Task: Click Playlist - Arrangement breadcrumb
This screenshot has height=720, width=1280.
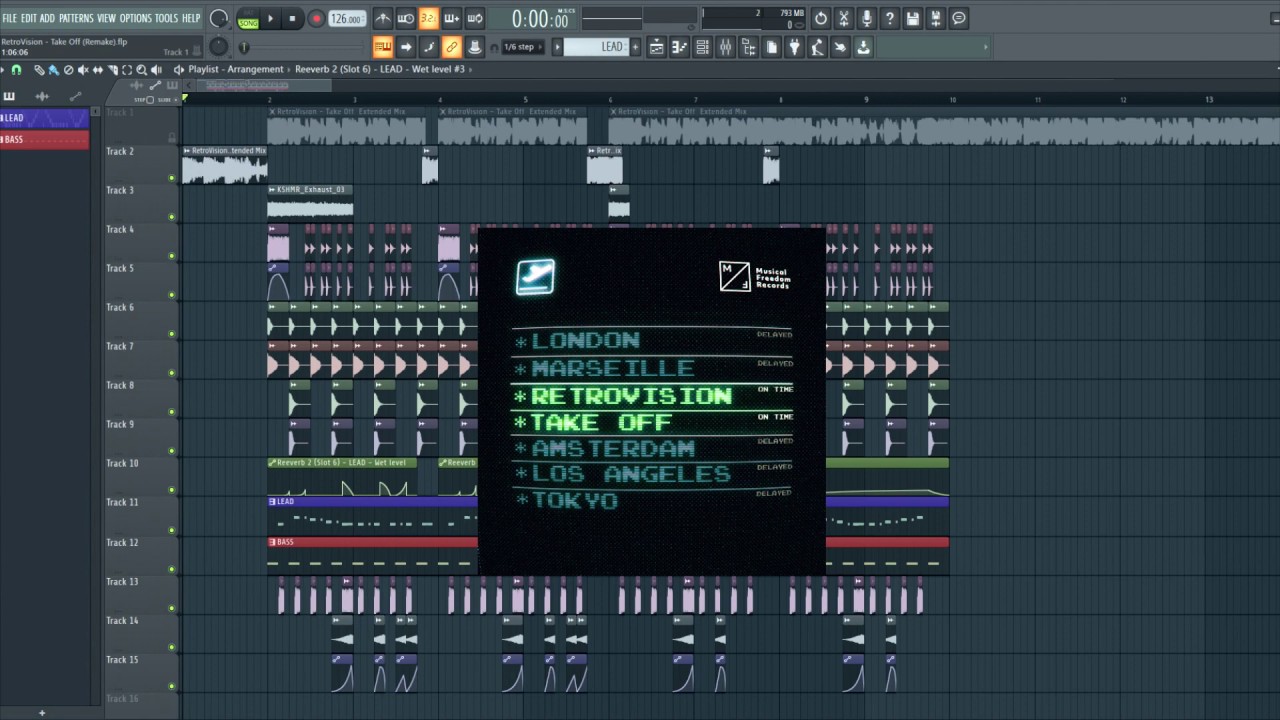Action: click(x=235, y=70)
